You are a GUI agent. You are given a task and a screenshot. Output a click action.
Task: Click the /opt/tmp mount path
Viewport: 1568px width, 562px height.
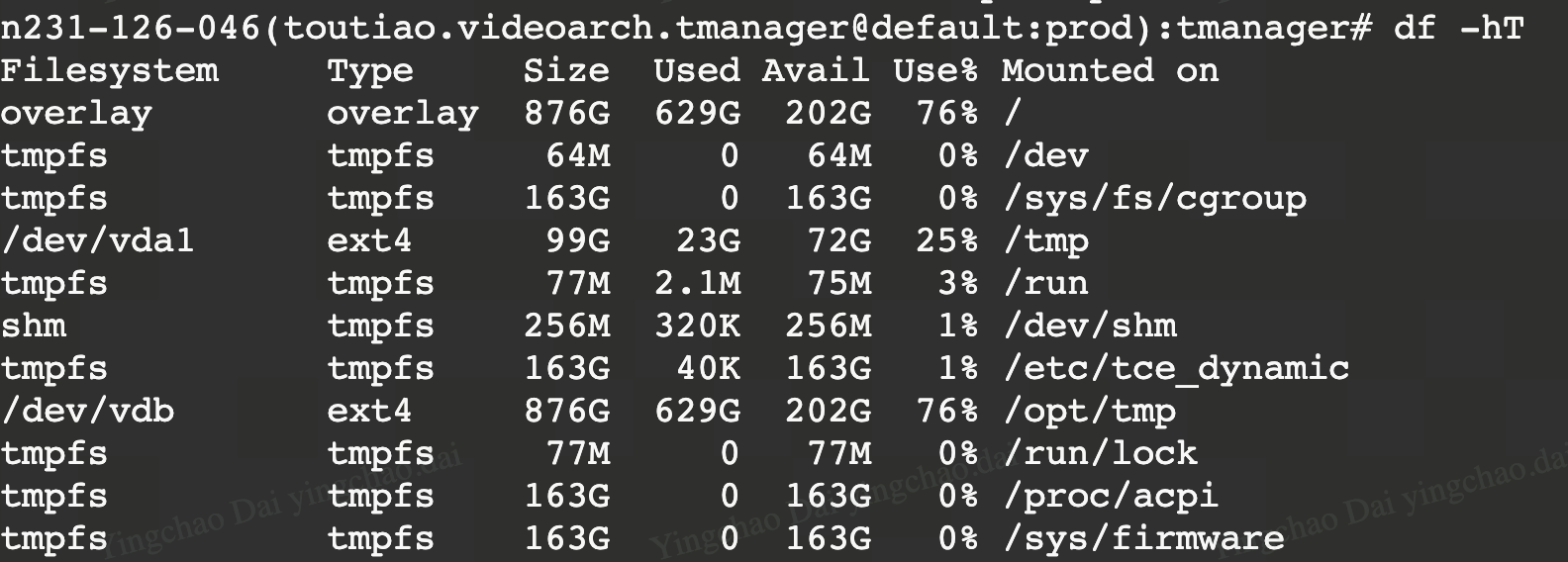(1089, 411)
